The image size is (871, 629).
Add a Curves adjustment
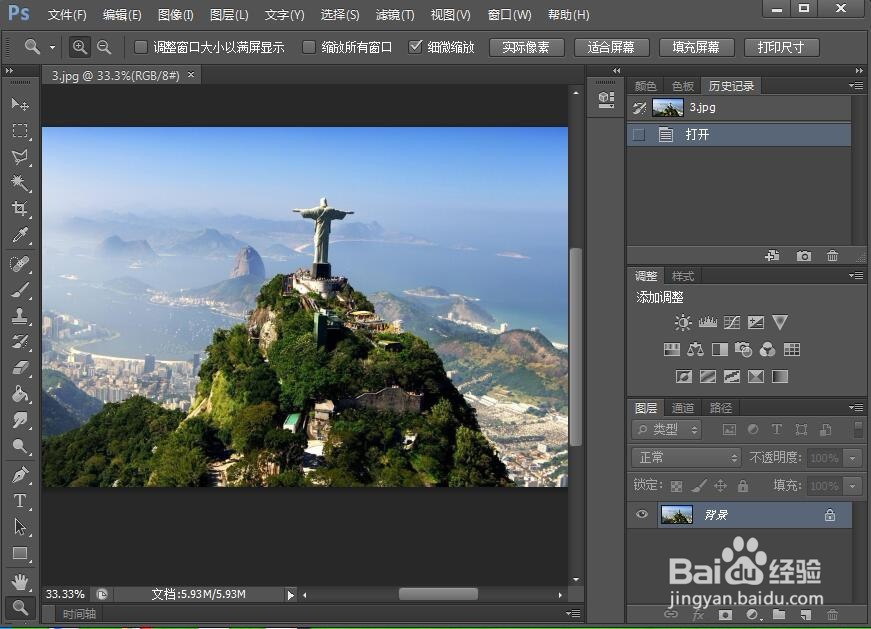click(x=732, y=322)
